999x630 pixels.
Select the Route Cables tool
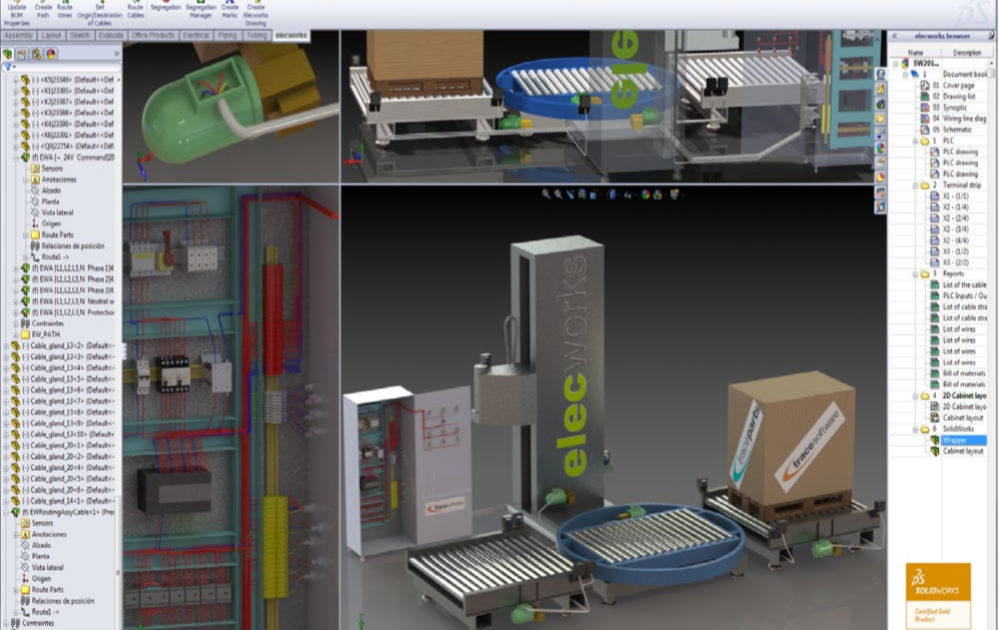tap(135, 10)
